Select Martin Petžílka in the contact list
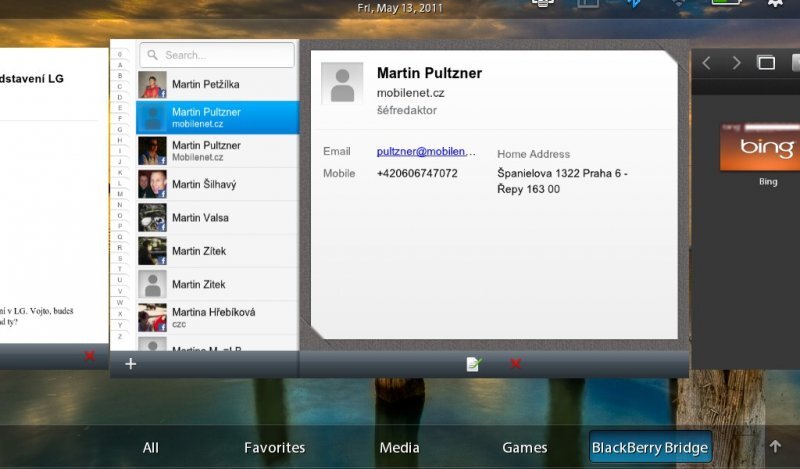The height and width of the screenshot is (469, 800). [x=217, y=84]
